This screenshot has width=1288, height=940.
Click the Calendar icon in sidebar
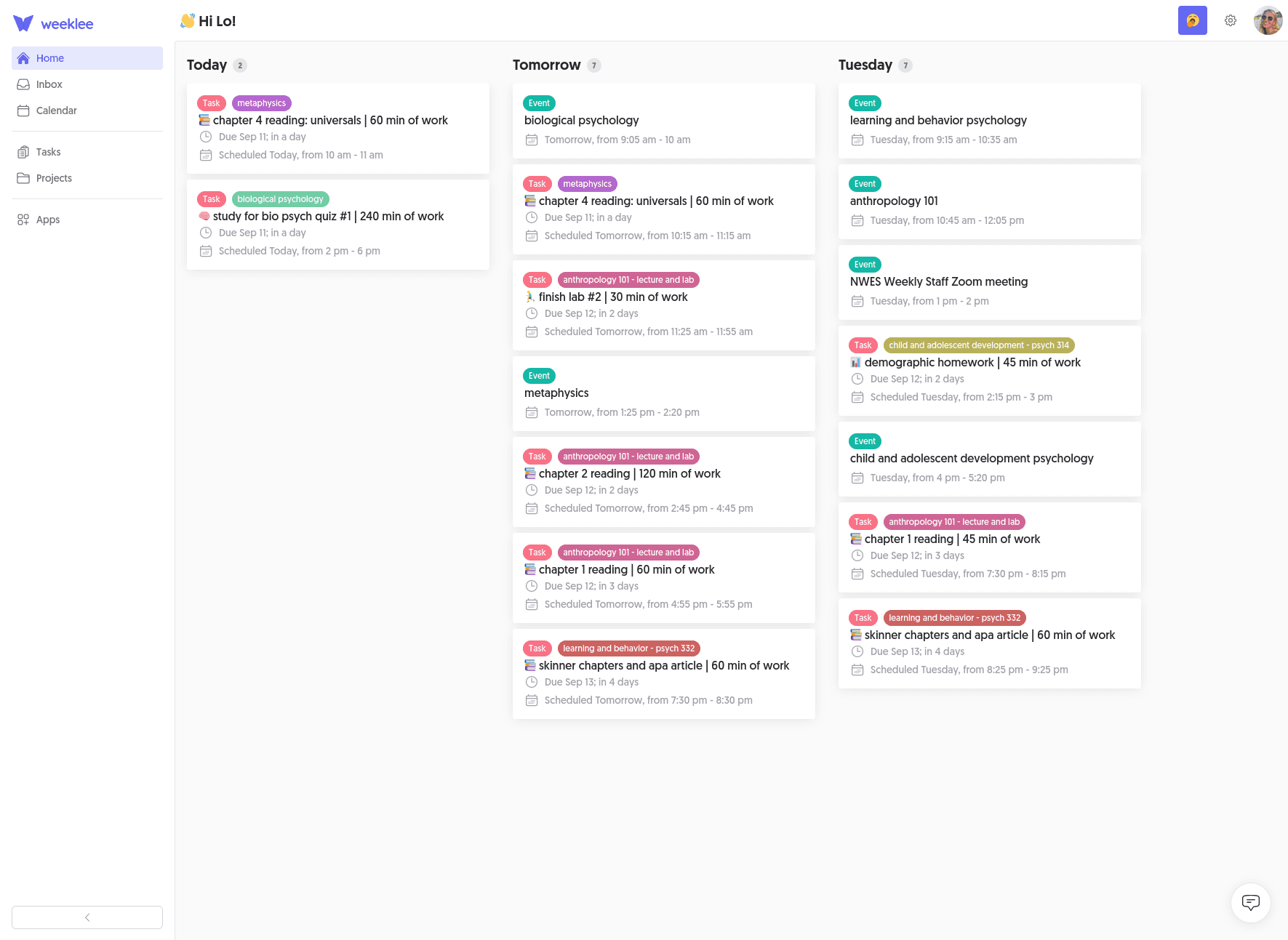coord(23,111)
